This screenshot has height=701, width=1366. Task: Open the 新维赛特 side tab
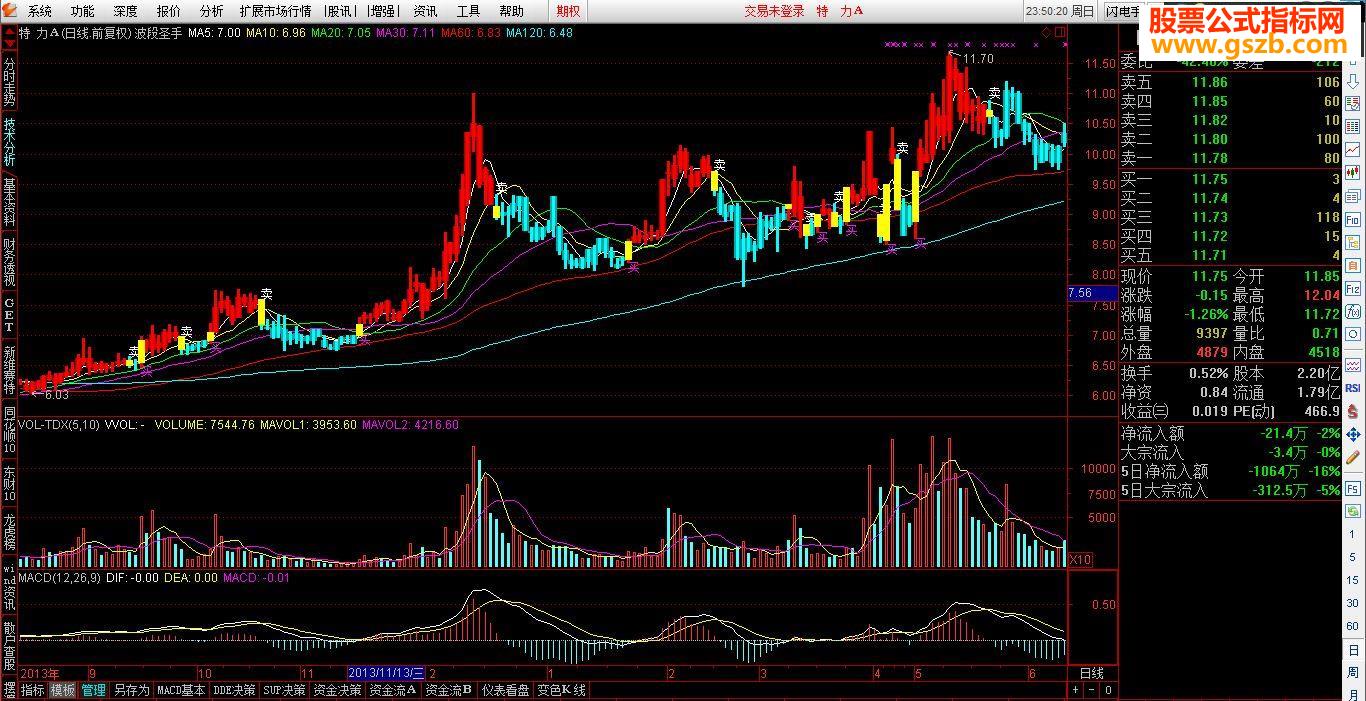(x=9, y=369)
